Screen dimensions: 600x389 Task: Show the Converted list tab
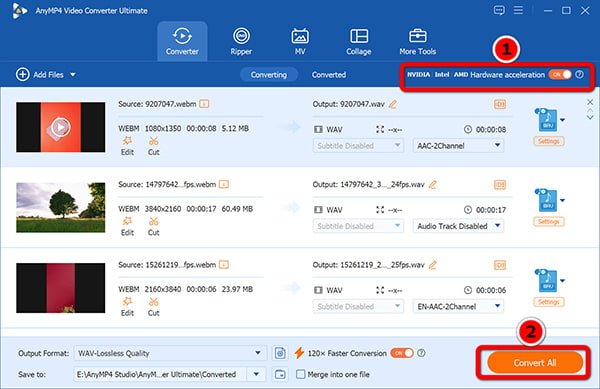329,75
